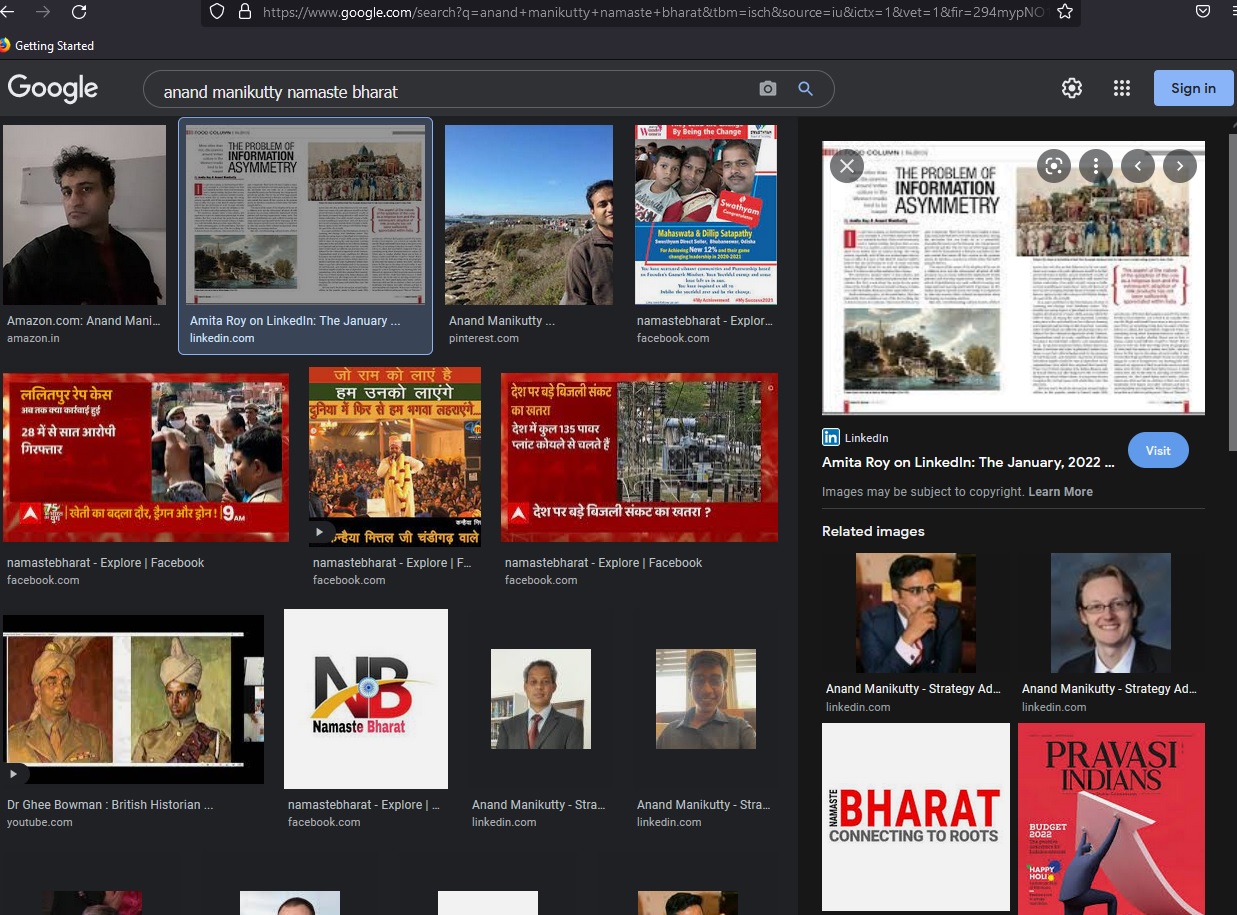Open Kanhaiya Mittal Chandigarh video thumbnail
Screen dimensions: 1237x915
(x=395, y=457)
